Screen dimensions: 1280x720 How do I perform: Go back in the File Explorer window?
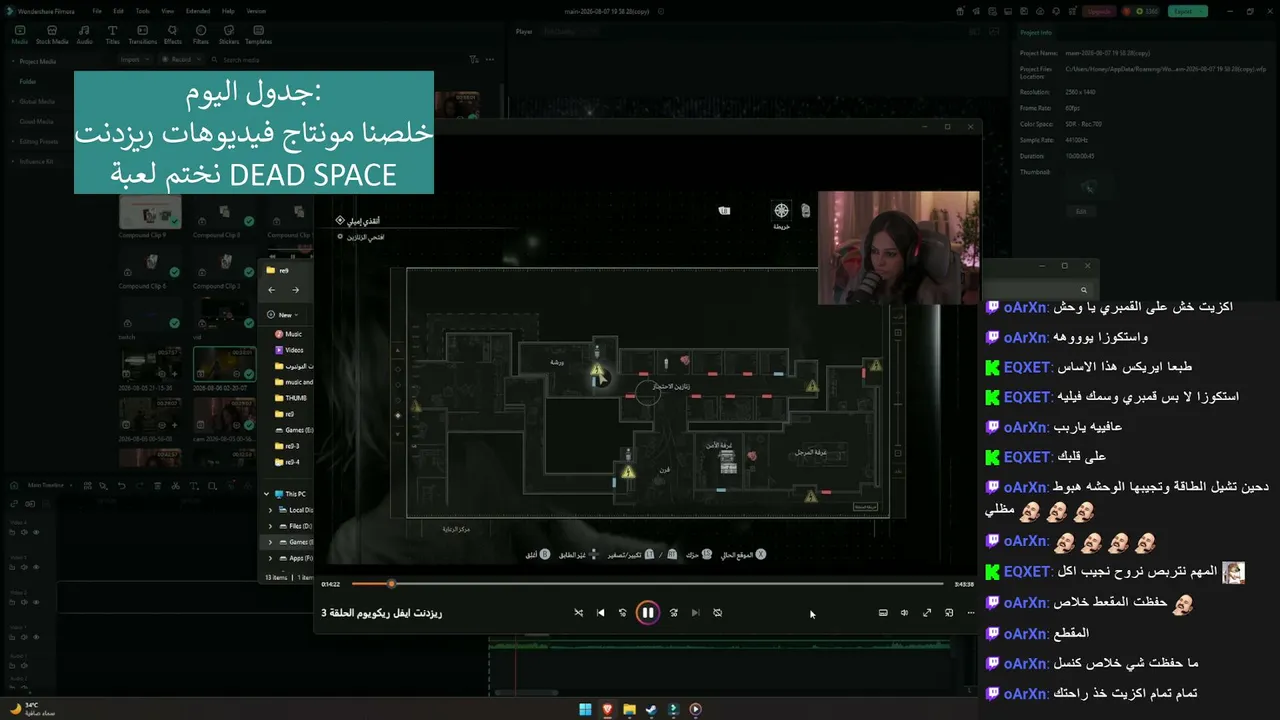pyautogui.click(x=272, y=290)
